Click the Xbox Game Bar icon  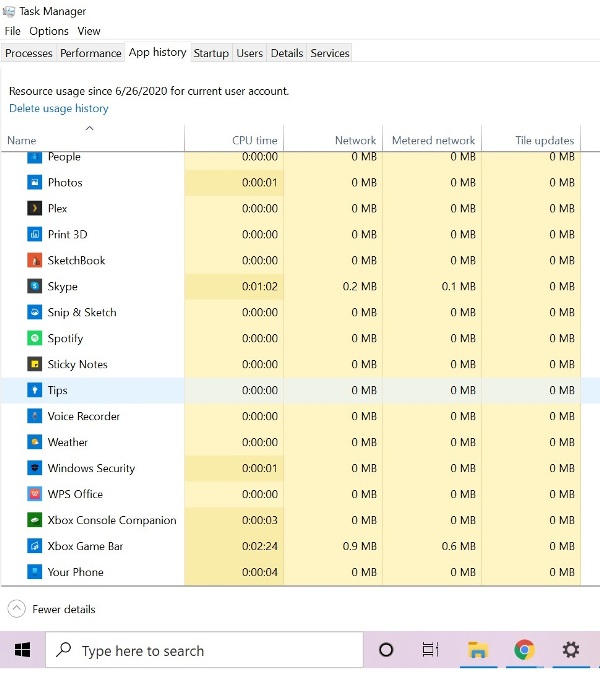[35, 545]
